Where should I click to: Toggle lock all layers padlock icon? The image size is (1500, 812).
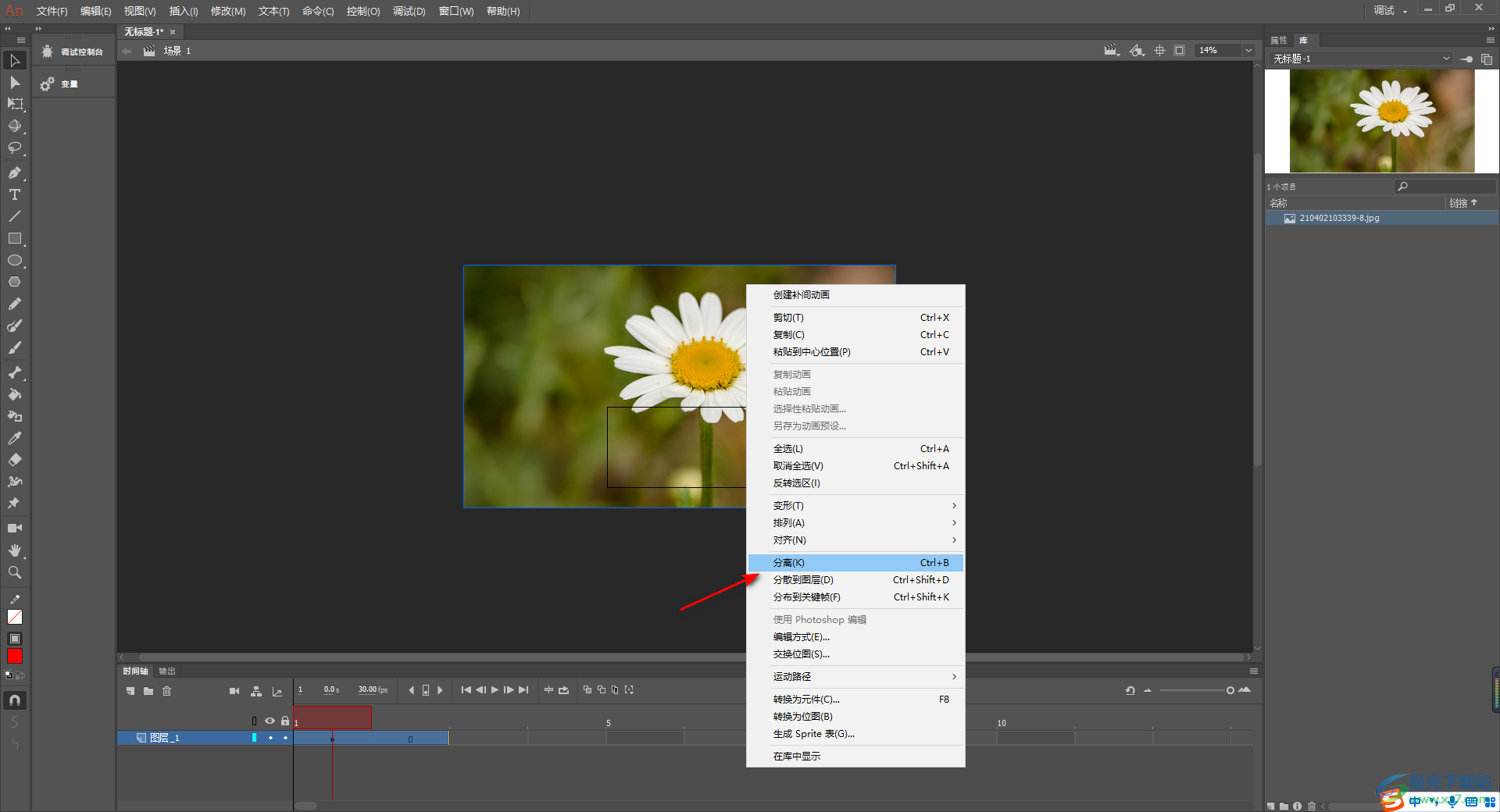click(285, 721)
